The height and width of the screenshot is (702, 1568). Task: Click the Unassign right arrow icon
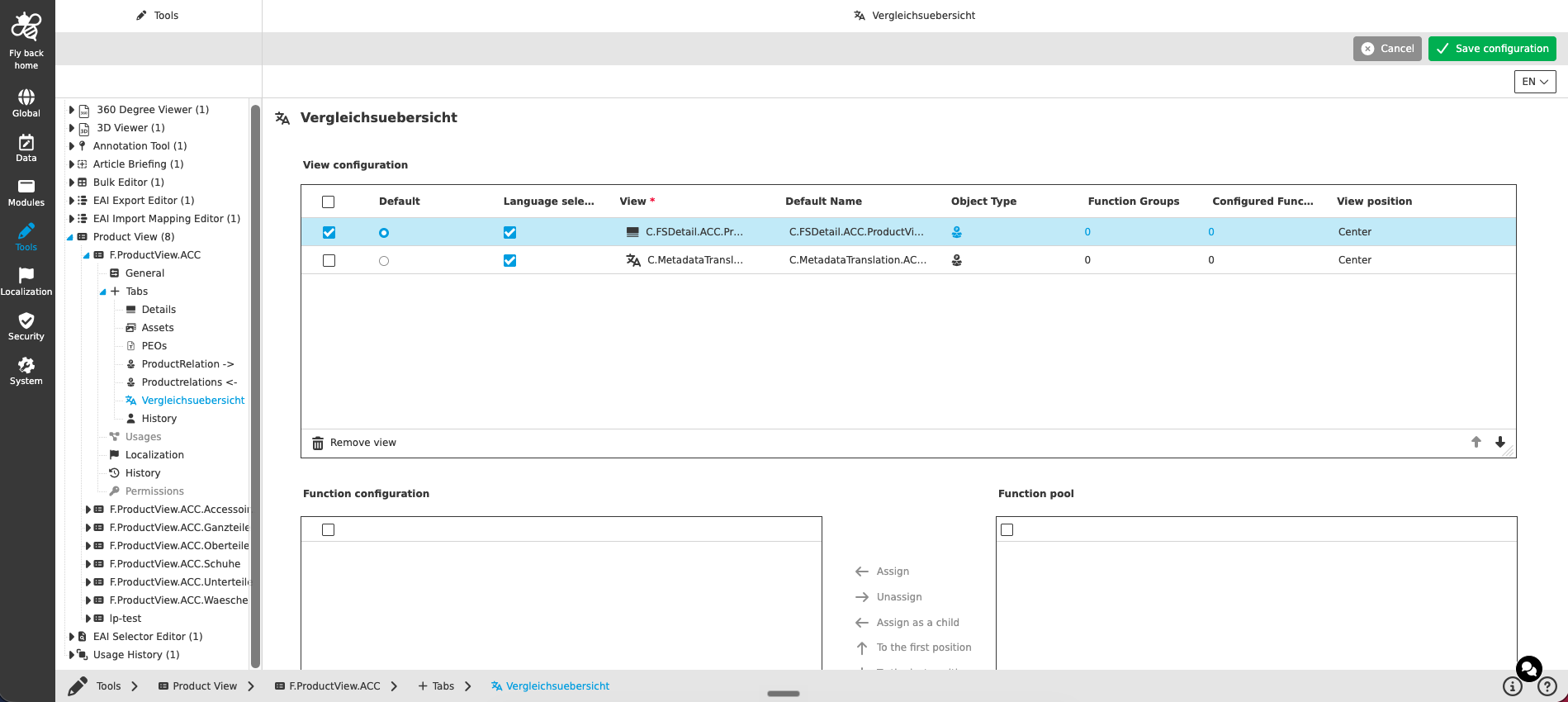coord(862,597)
